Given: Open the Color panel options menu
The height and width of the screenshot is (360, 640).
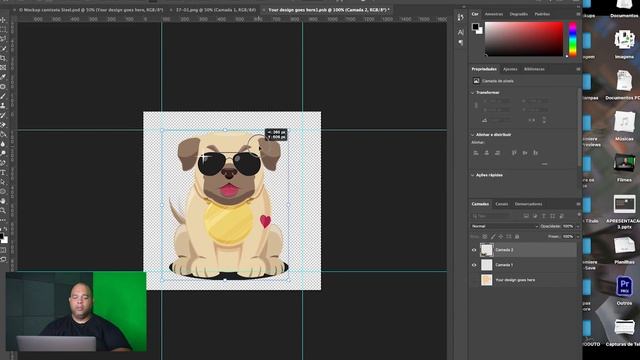Looking at the screenshot, I should tap(578, 14).
